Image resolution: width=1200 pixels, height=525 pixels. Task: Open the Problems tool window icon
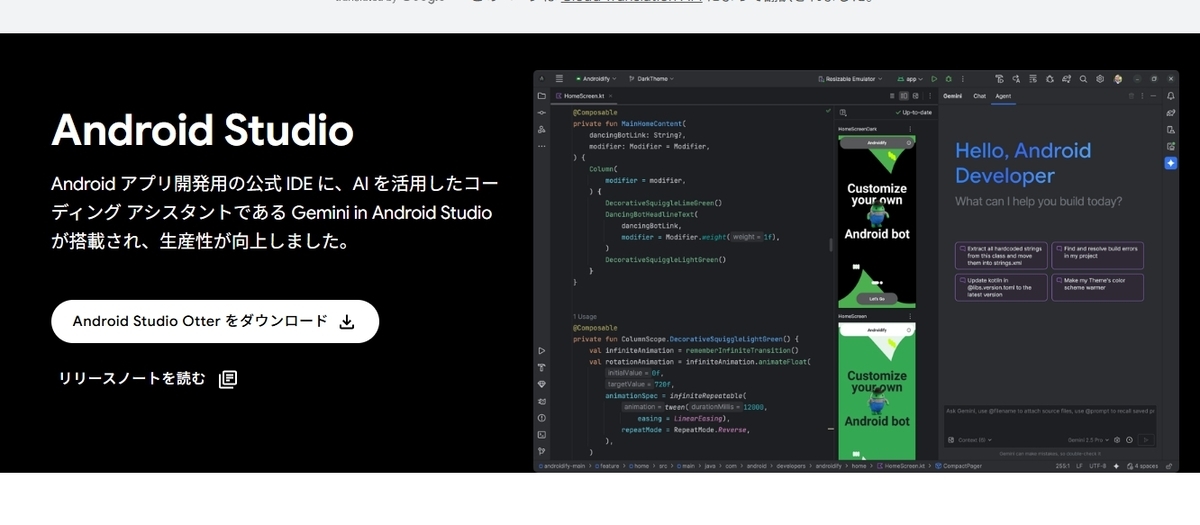click(541, 417)
